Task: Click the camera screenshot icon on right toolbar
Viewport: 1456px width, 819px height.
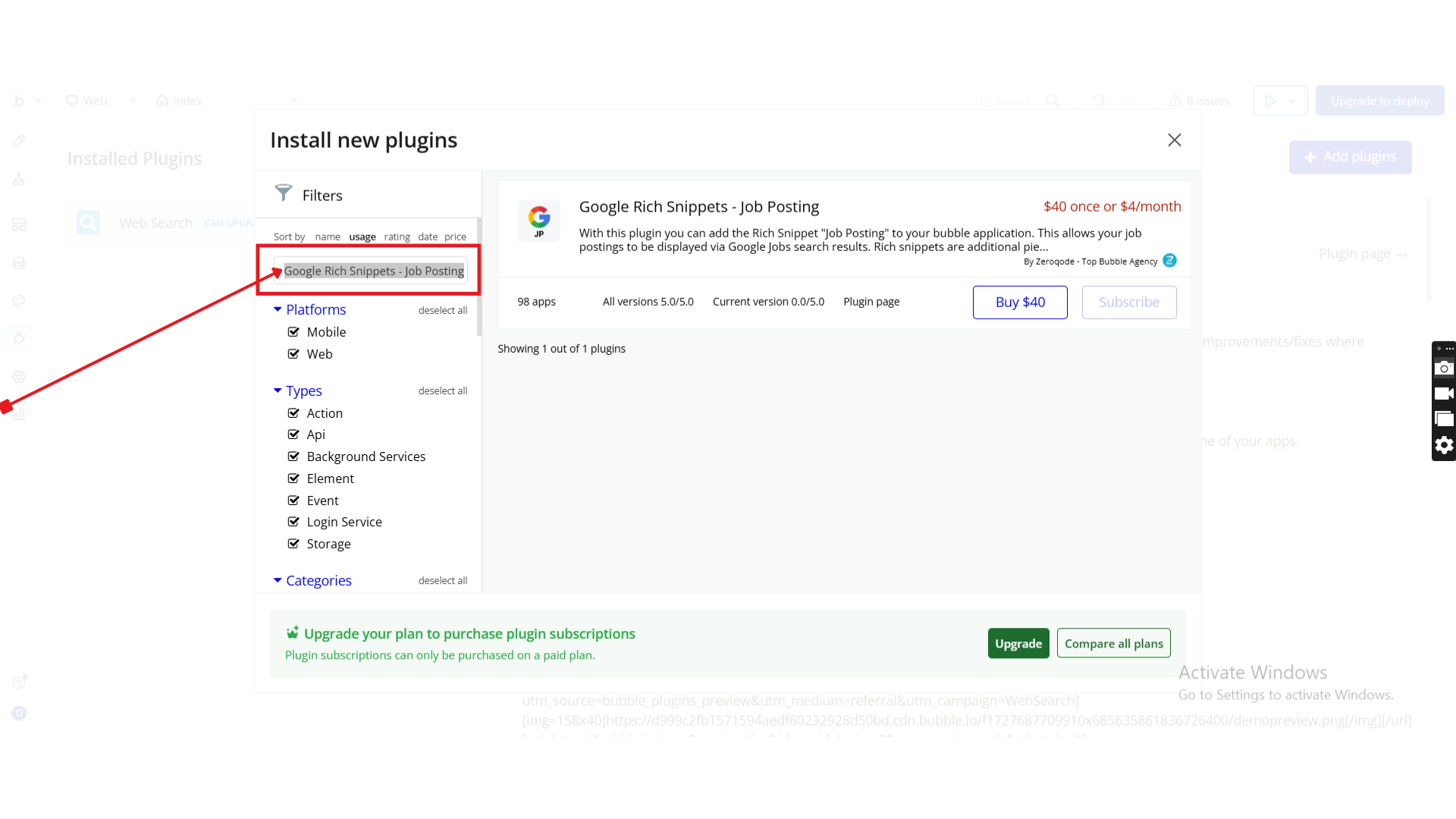Action: 1444,369
